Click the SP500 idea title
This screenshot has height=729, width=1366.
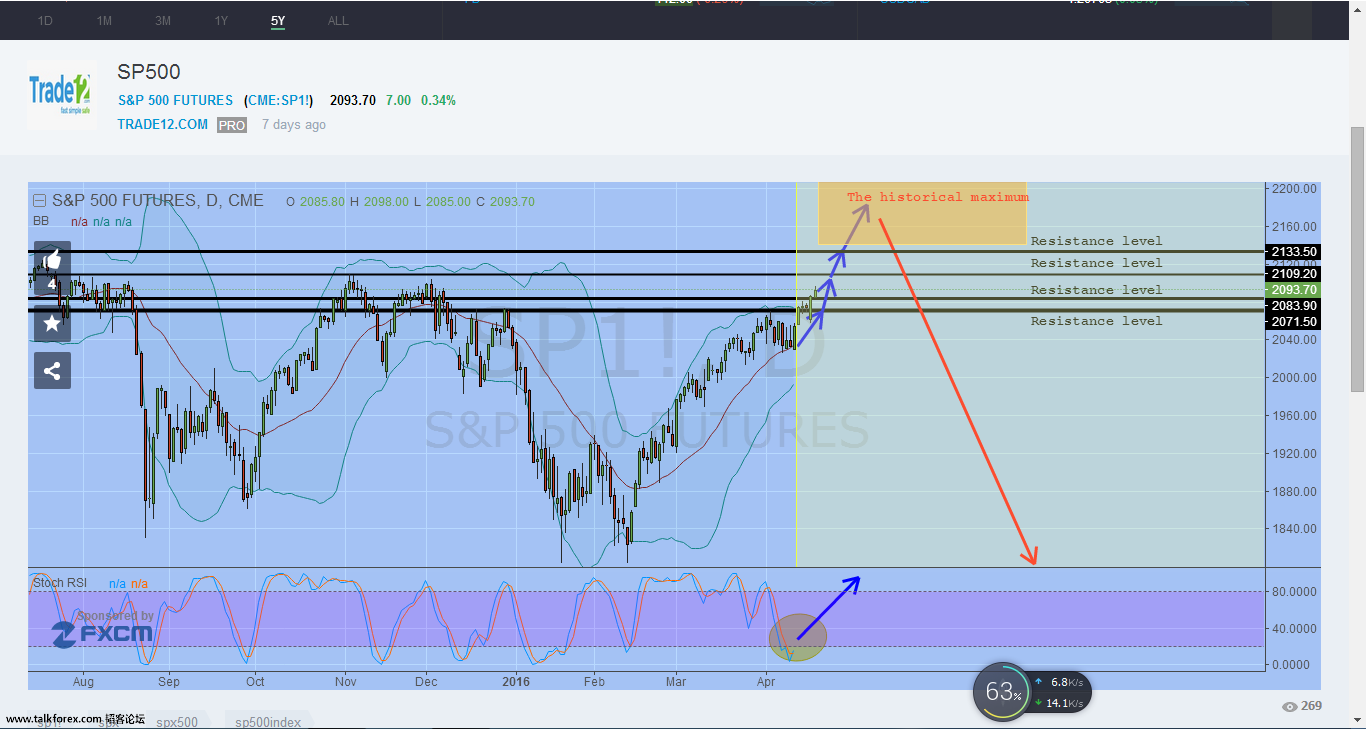[149, 72]
